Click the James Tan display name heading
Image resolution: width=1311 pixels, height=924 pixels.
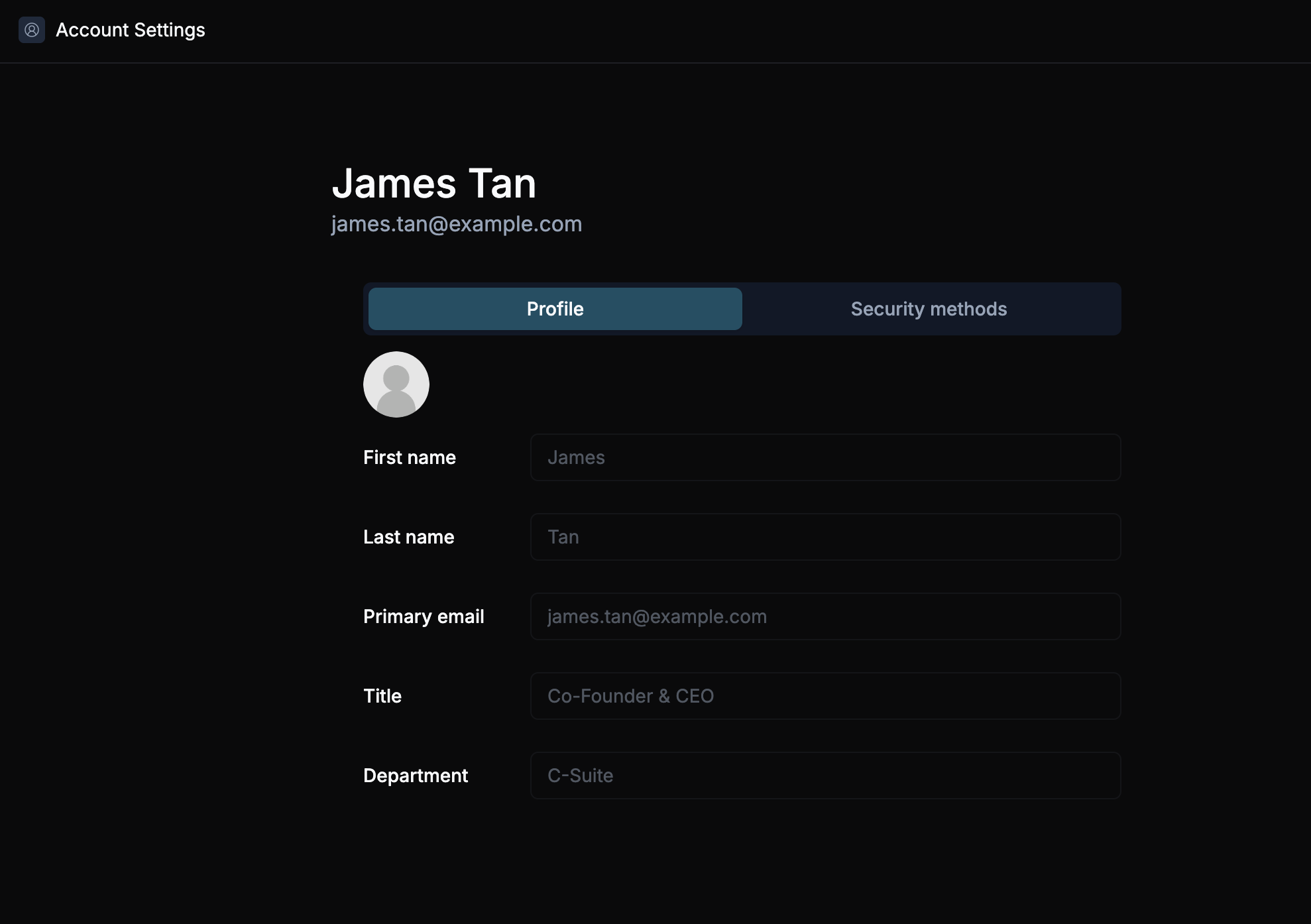434,184
